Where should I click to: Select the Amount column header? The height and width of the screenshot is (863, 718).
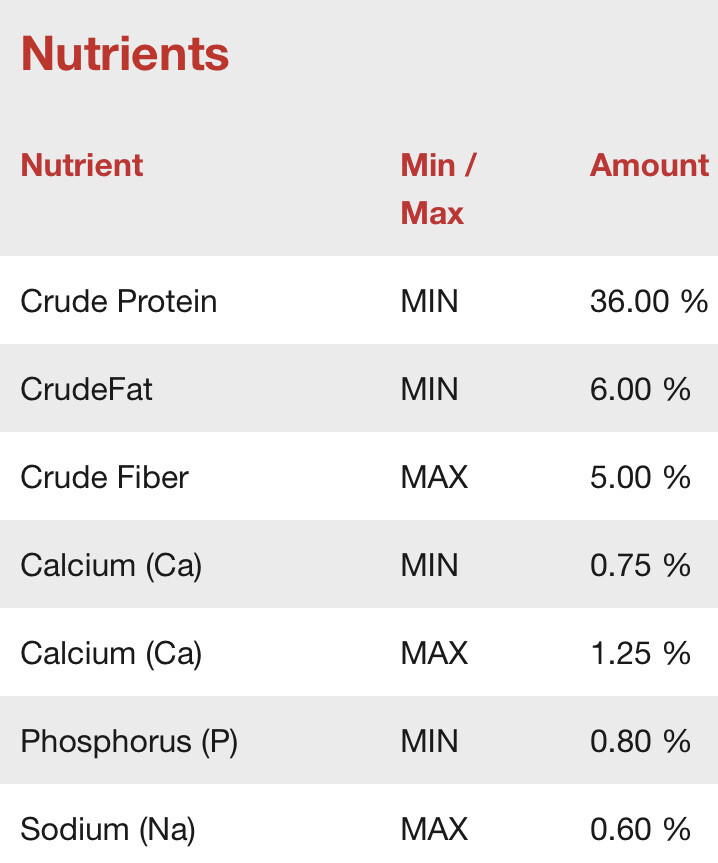click(649, 165)
